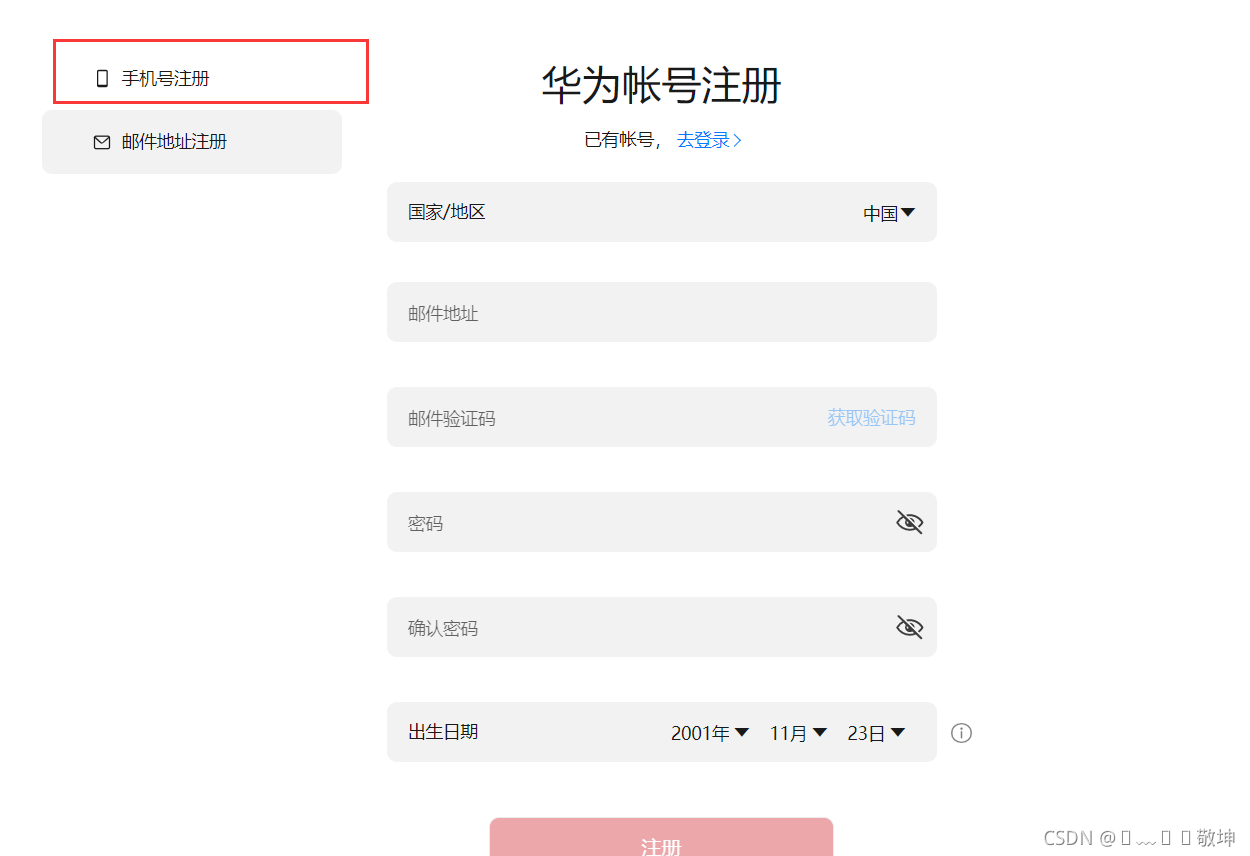Click the red 注册 button
This screenshot has width=1250, height=856.
point(661,837)
